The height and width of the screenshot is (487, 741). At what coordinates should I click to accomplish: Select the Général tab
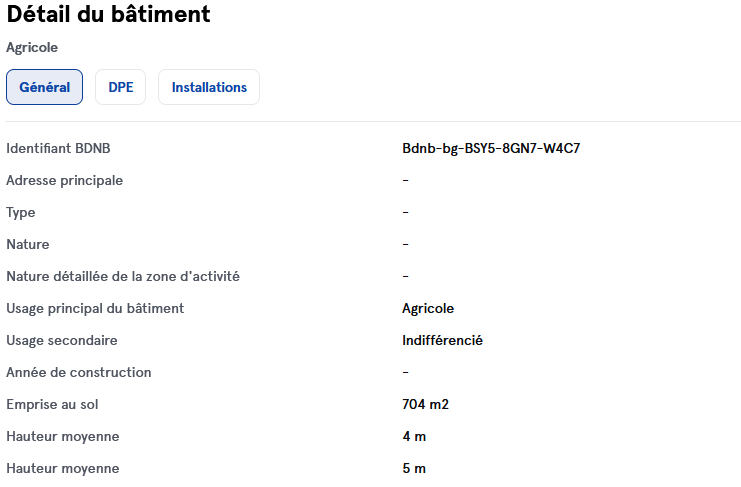[44, 87]
